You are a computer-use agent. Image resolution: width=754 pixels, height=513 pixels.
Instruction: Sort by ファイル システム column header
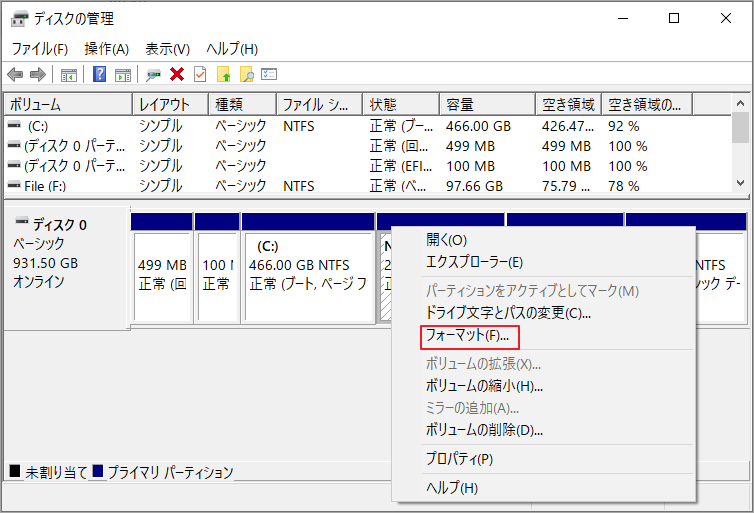320,104
